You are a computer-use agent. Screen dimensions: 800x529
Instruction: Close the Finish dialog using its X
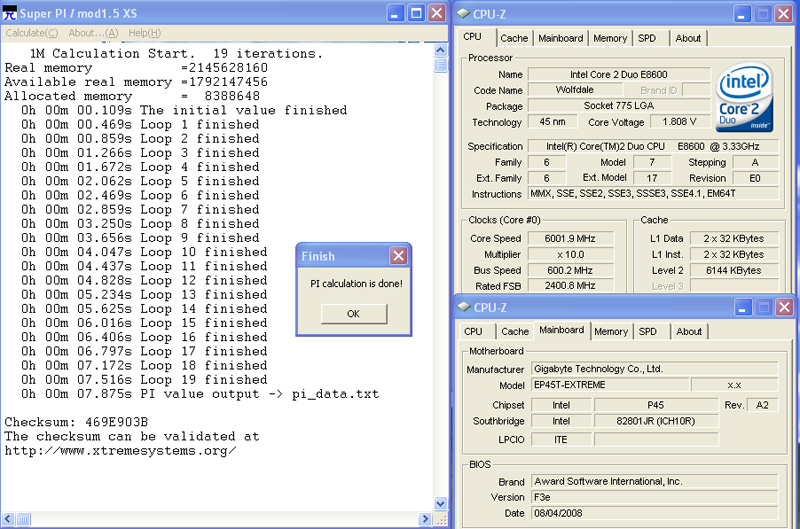398,256
